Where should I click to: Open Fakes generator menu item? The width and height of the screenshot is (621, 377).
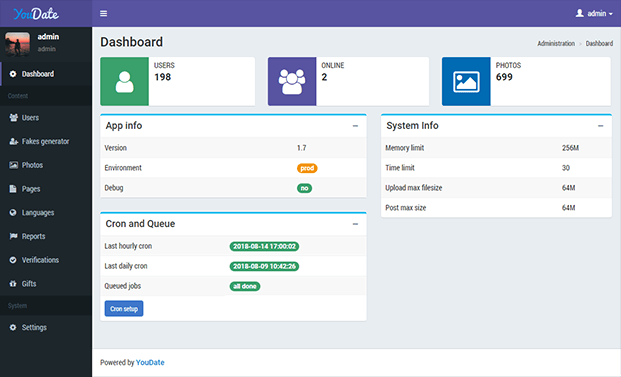click(x=46, y=141)
